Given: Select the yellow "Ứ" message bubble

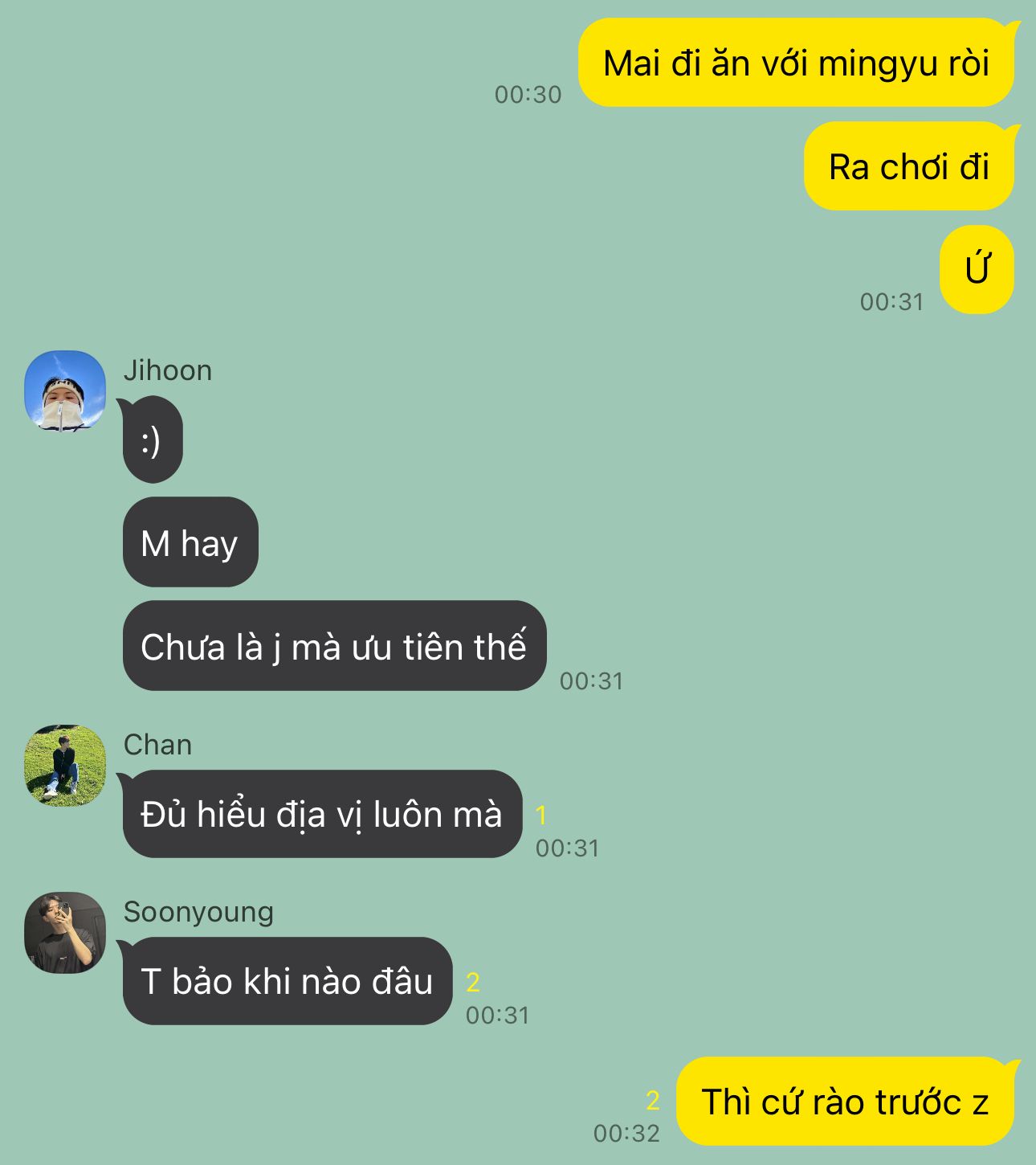Looking at the screenshot, I should pos(977,269).
